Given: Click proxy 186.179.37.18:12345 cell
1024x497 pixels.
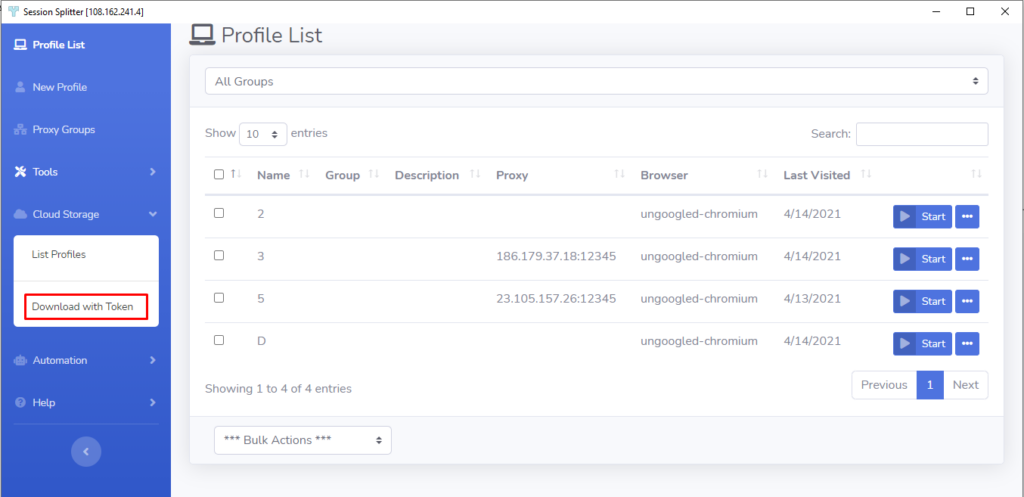Looking at the screenshot, I should (556, 257).
